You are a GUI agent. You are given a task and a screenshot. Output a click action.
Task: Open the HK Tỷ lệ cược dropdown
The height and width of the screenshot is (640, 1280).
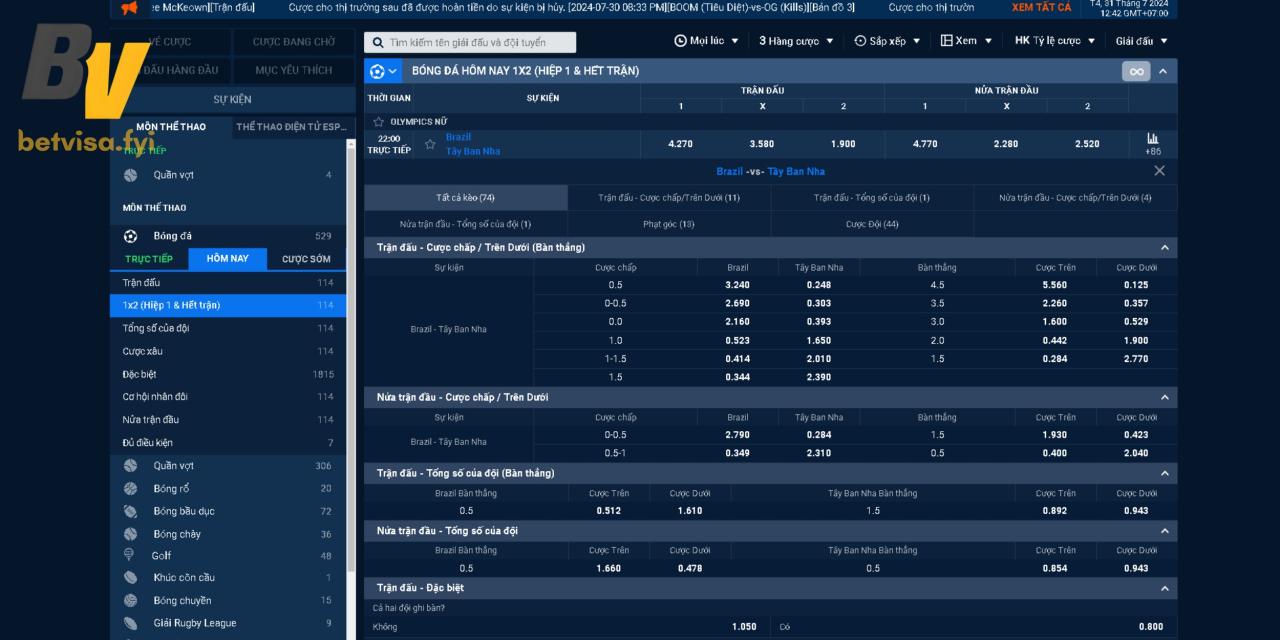[x=1054, y=41]
